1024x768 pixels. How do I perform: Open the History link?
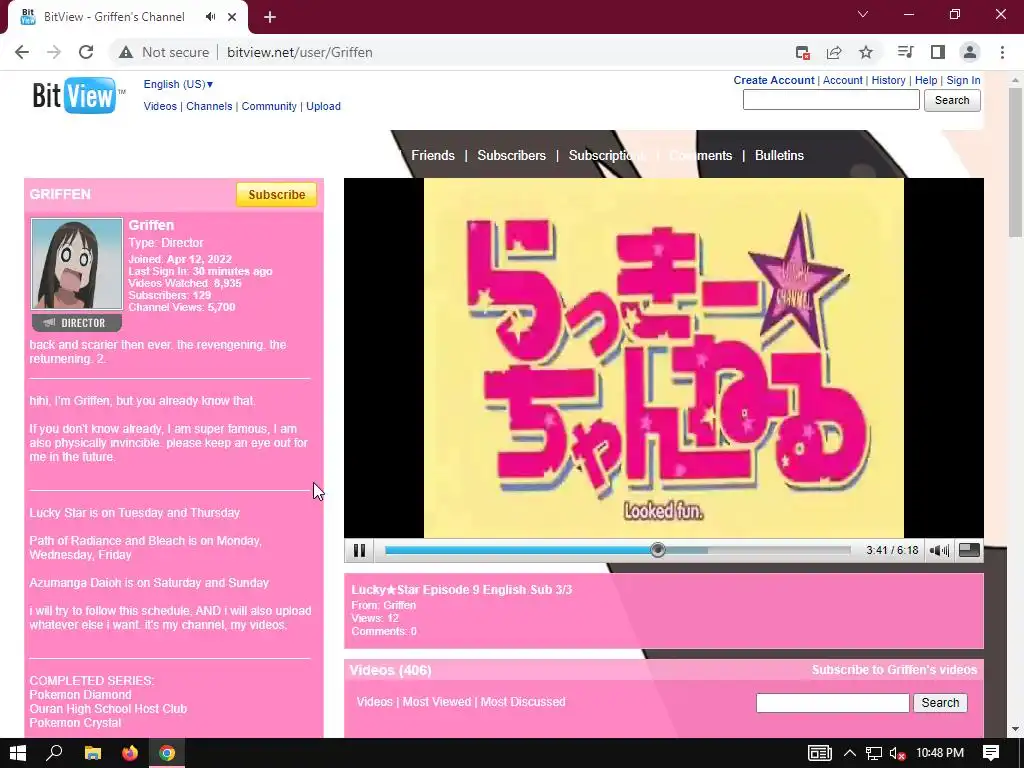888,80
